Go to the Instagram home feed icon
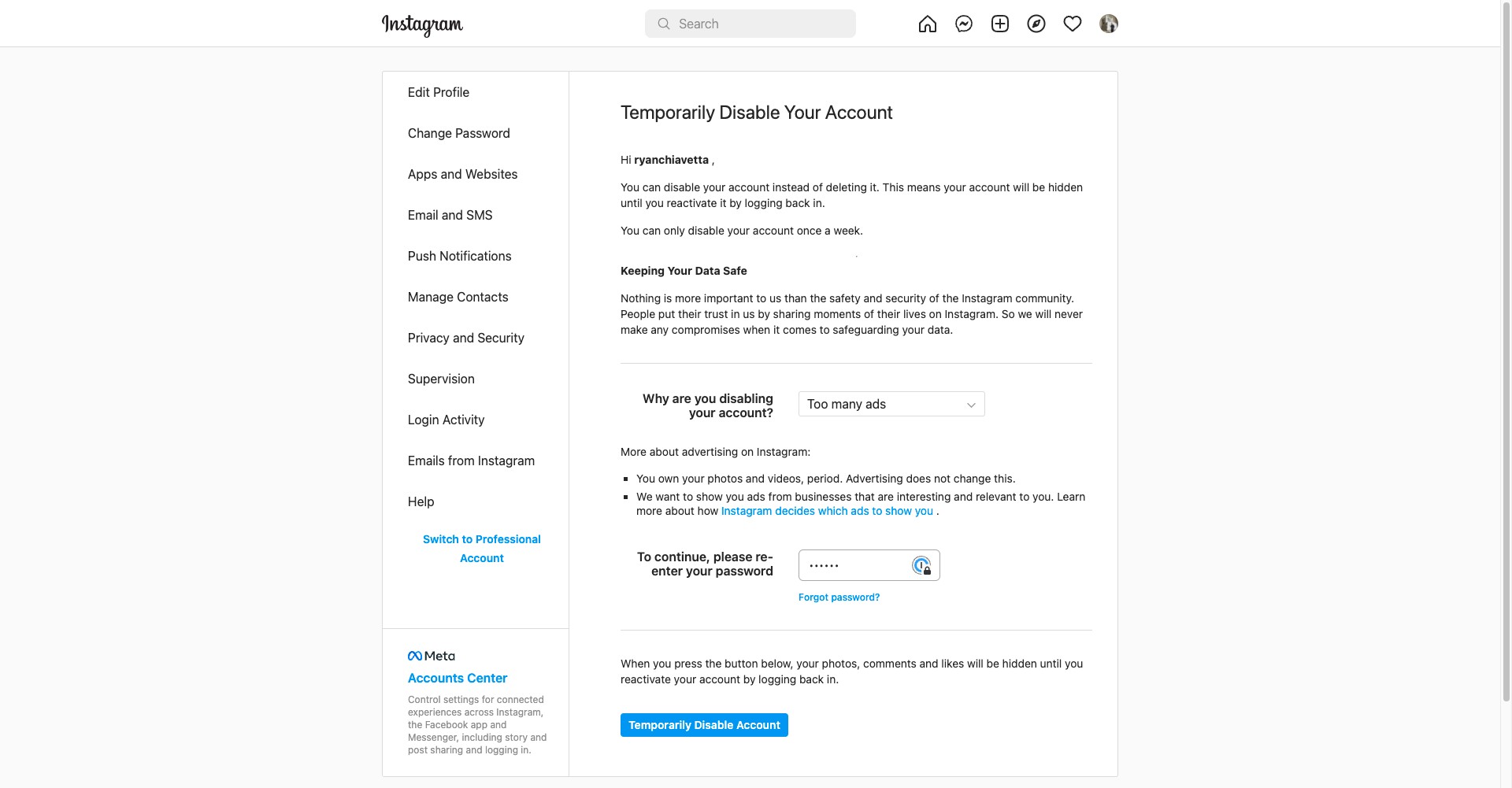This screenshot has width=1512, height=788. tap(928, 24)
